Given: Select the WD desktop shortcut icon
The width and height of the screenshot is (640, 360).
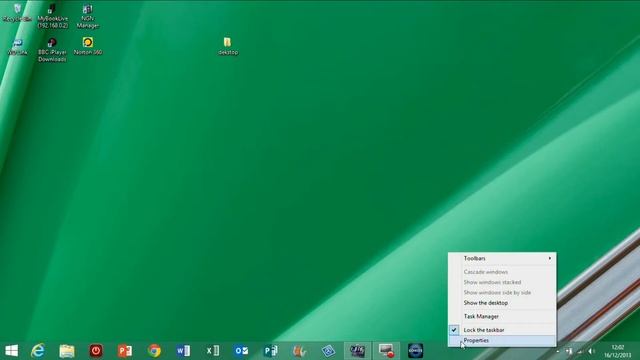Looking at the screenshot, I should tap(17, 47).
